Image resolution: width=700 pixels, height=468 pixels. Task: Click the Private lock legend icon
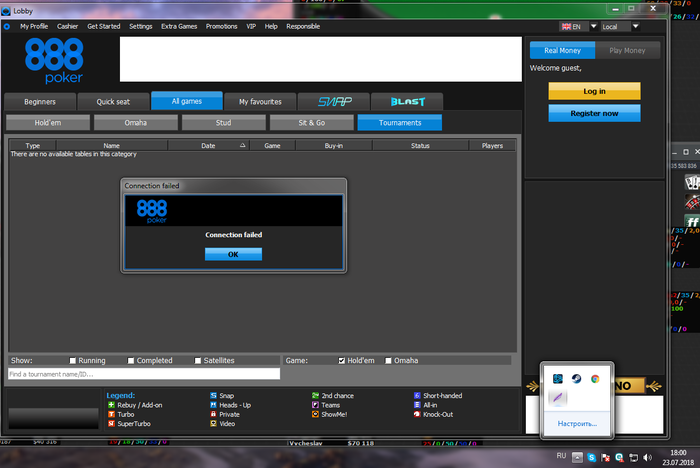coord(213,414)
